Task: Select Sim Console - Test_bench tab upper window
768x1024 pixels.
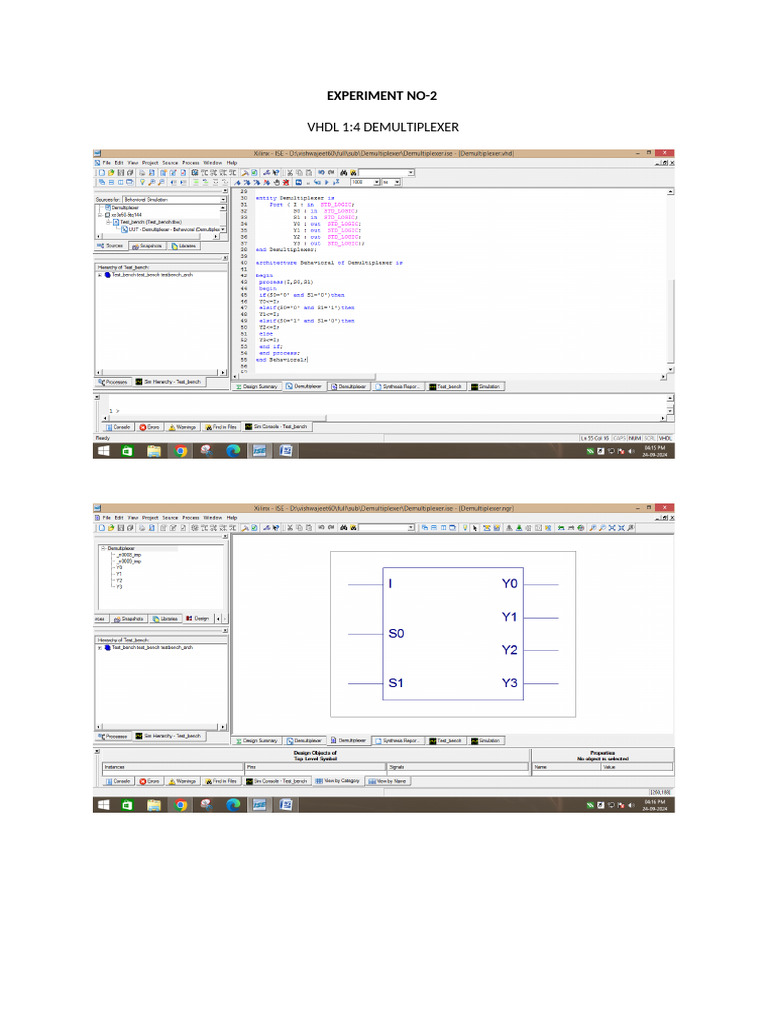Action: coord(276,427)
